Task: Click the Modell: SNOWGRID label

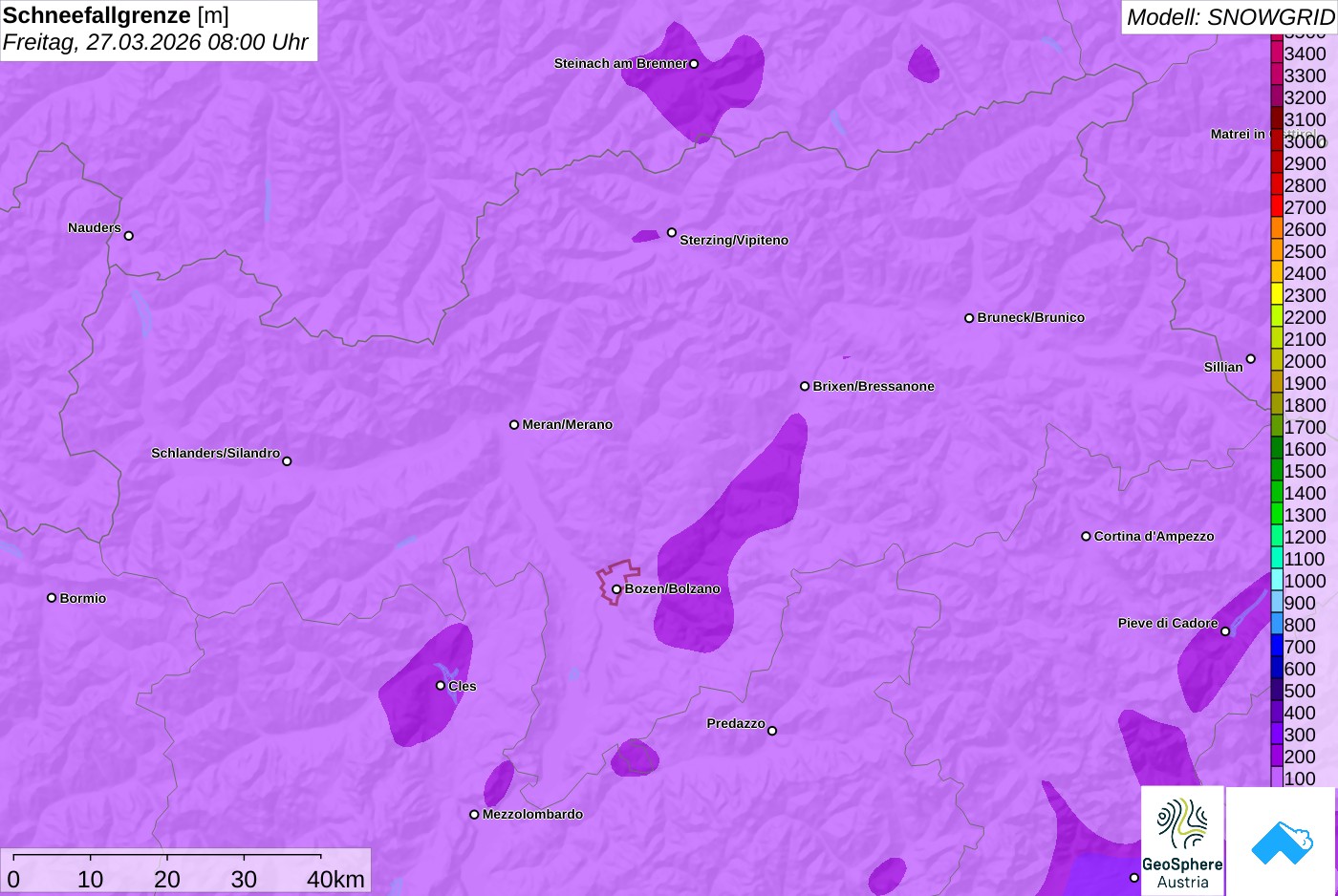Action: coord(1230,17)
